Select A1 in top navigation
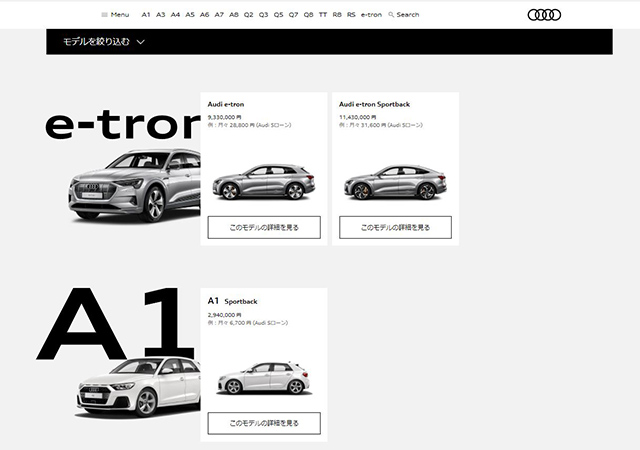640x450 pixels. pyautogui.click(x=146, y=15)
